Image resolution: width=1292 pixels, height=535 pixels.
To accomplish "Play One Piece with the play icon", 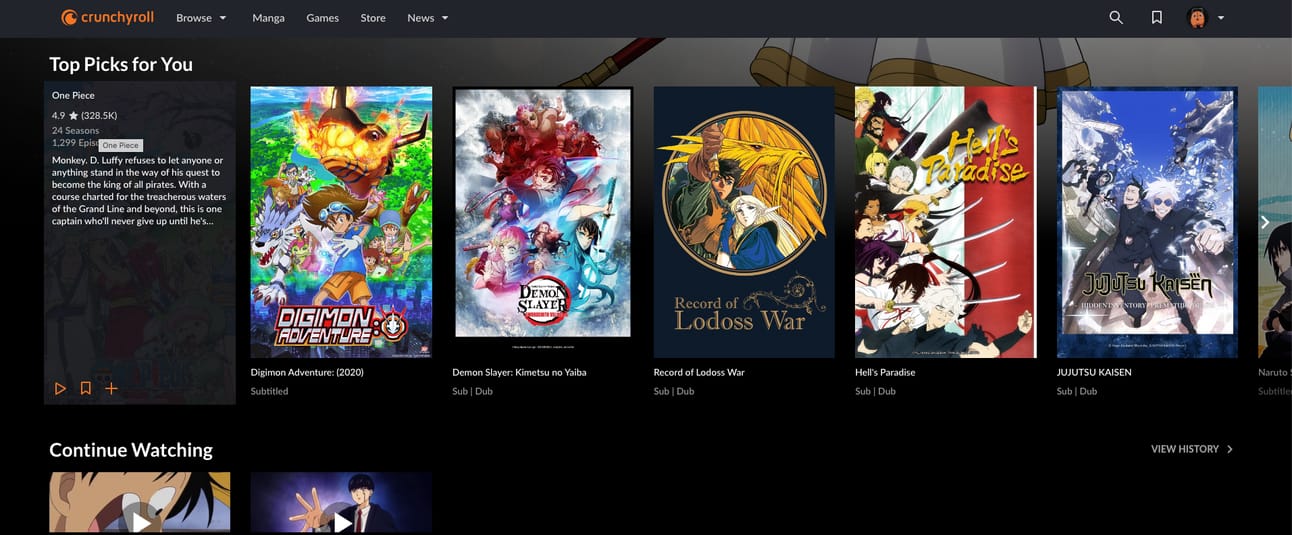I will tap(60, 388).
